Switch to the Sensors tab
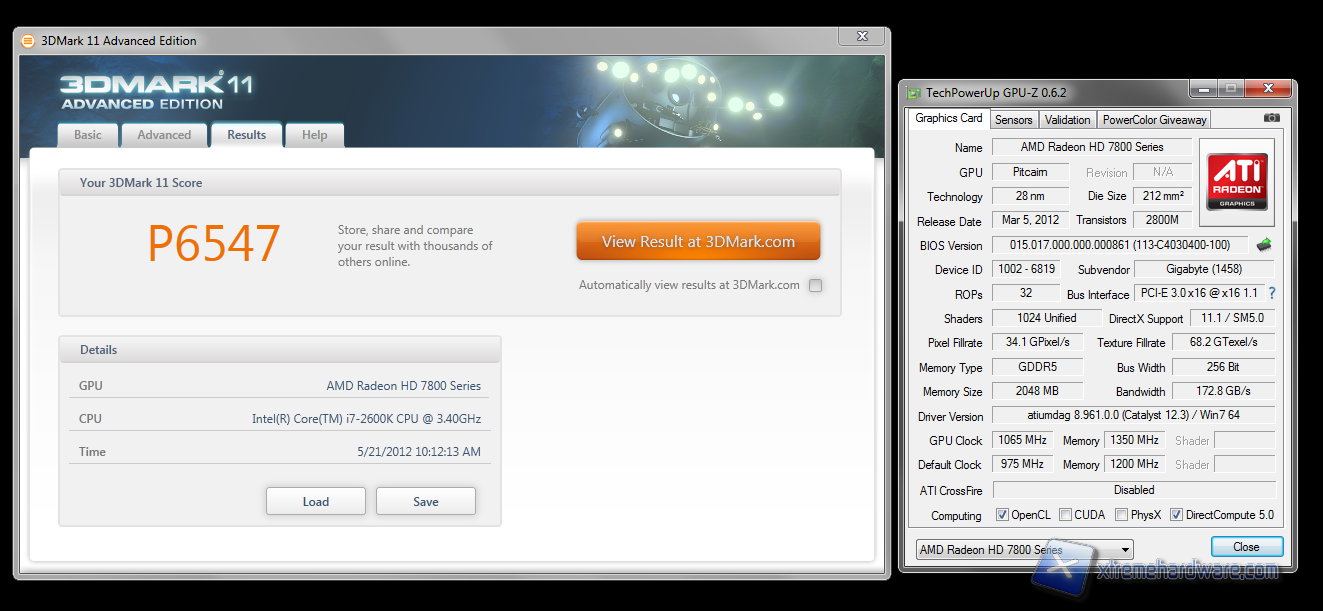This screenshot has width=1323, height=611. 1013,119
